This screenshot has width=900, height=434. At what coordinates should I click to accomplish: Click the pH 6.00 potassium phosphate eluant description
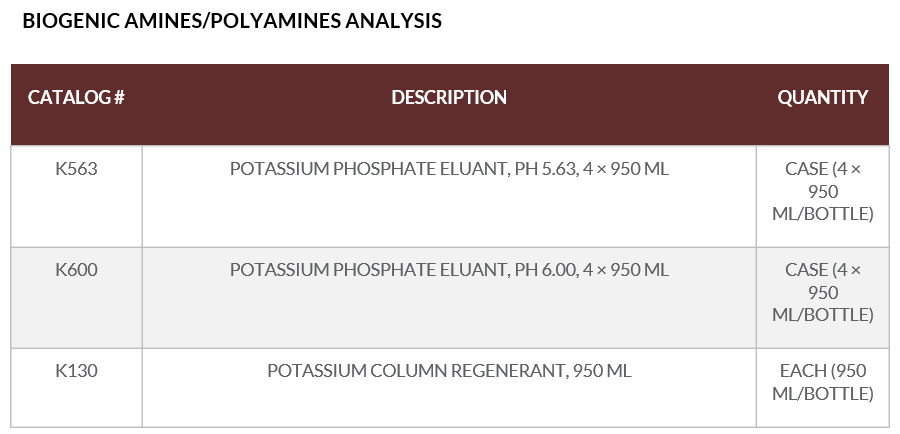tap(449, 270)
